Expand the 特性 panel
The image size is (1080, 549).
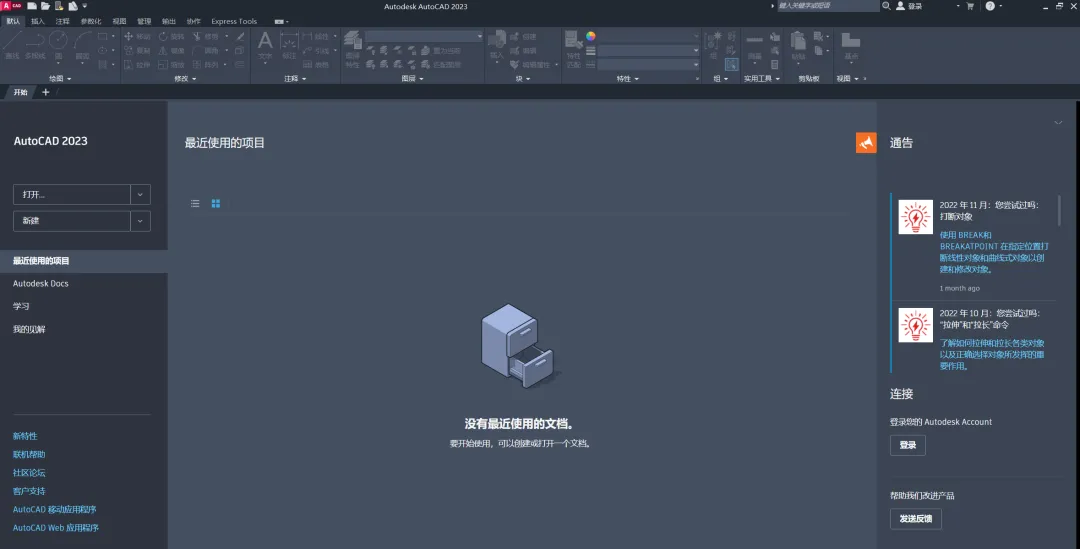[x=627, y=79]
